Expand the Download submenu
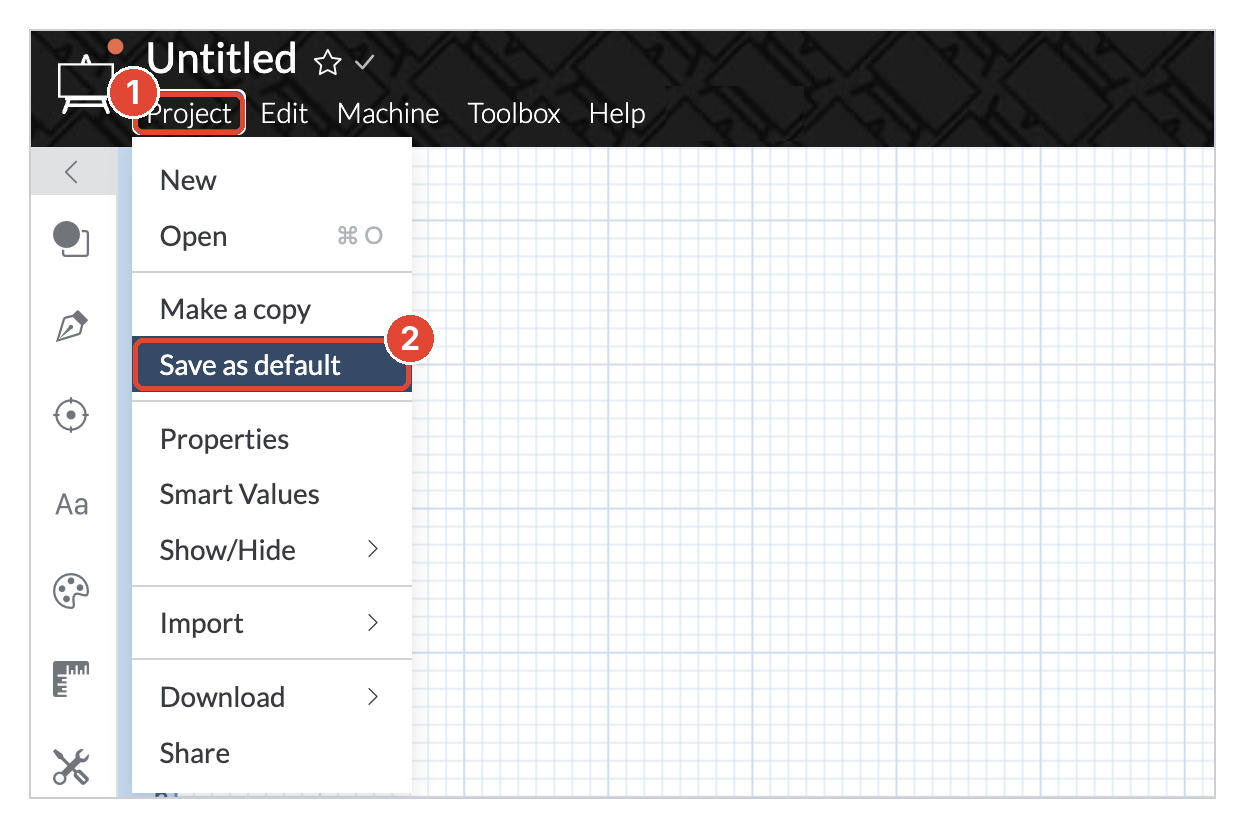This screenshot has width=1245, height=828. click(272, 698)
